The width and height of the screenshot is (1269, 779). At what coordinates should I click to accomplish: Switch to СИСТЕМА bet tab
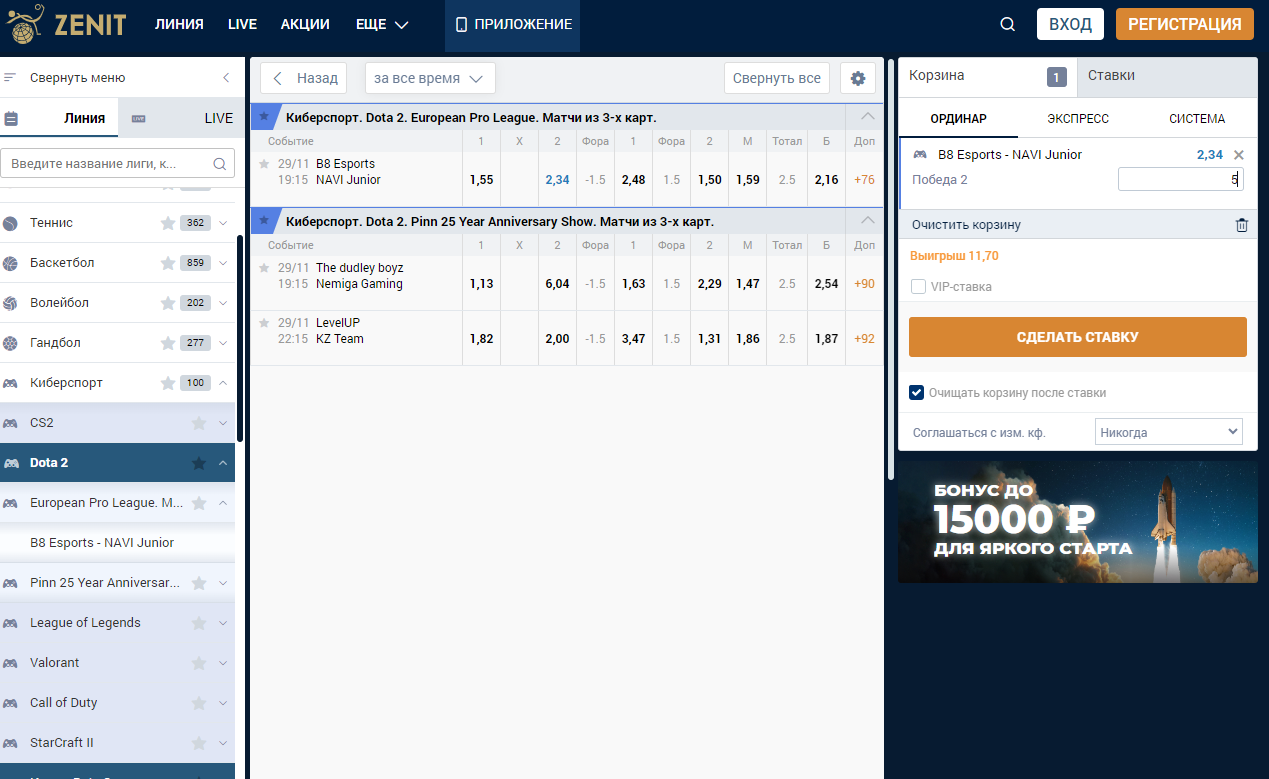tap(1197, 118)
